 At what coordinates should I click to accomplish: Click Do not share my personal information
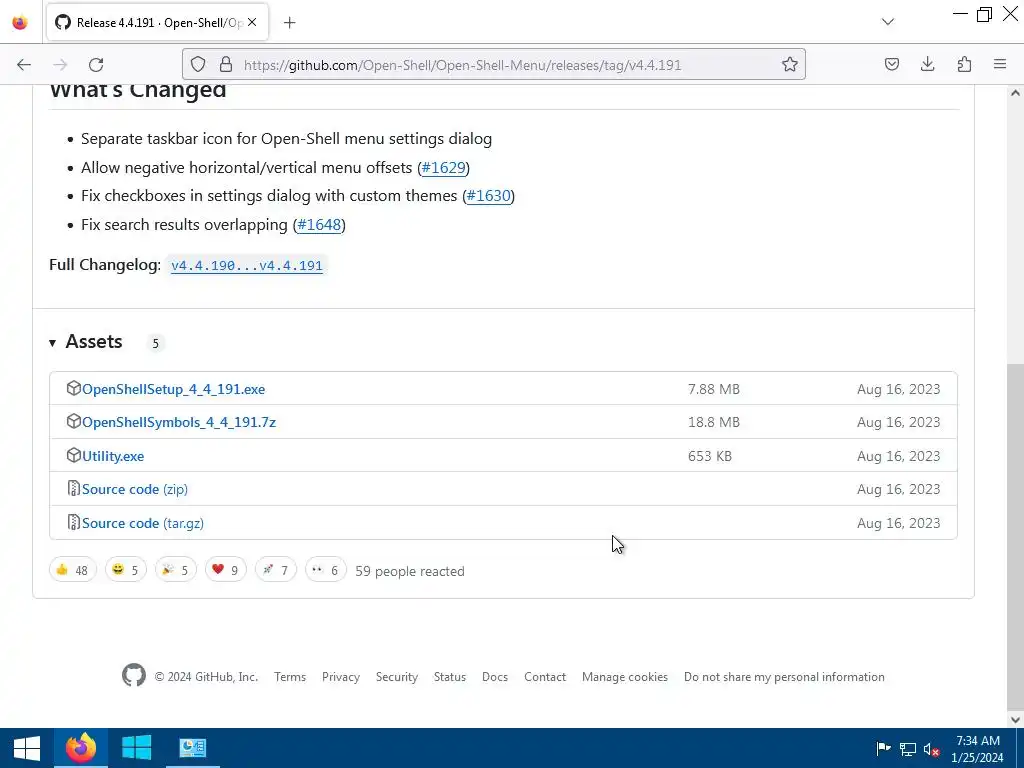click(784, 677)
